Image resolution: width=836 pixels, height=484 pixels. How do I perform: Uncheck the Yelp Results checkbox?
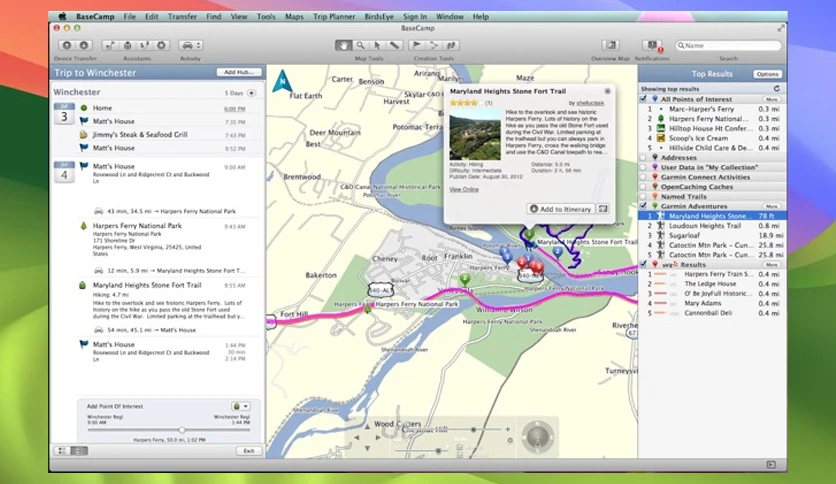point(644,264)
